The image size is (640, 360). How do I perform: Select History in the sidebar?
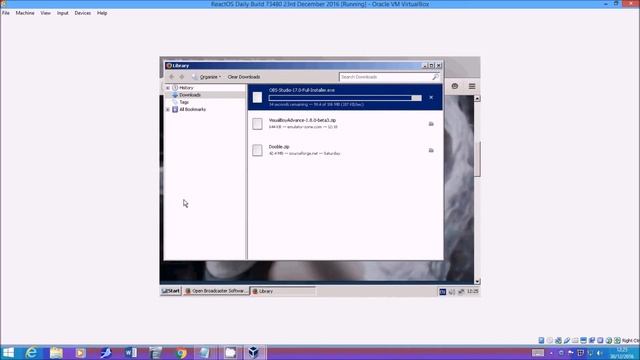click(186, 88)
